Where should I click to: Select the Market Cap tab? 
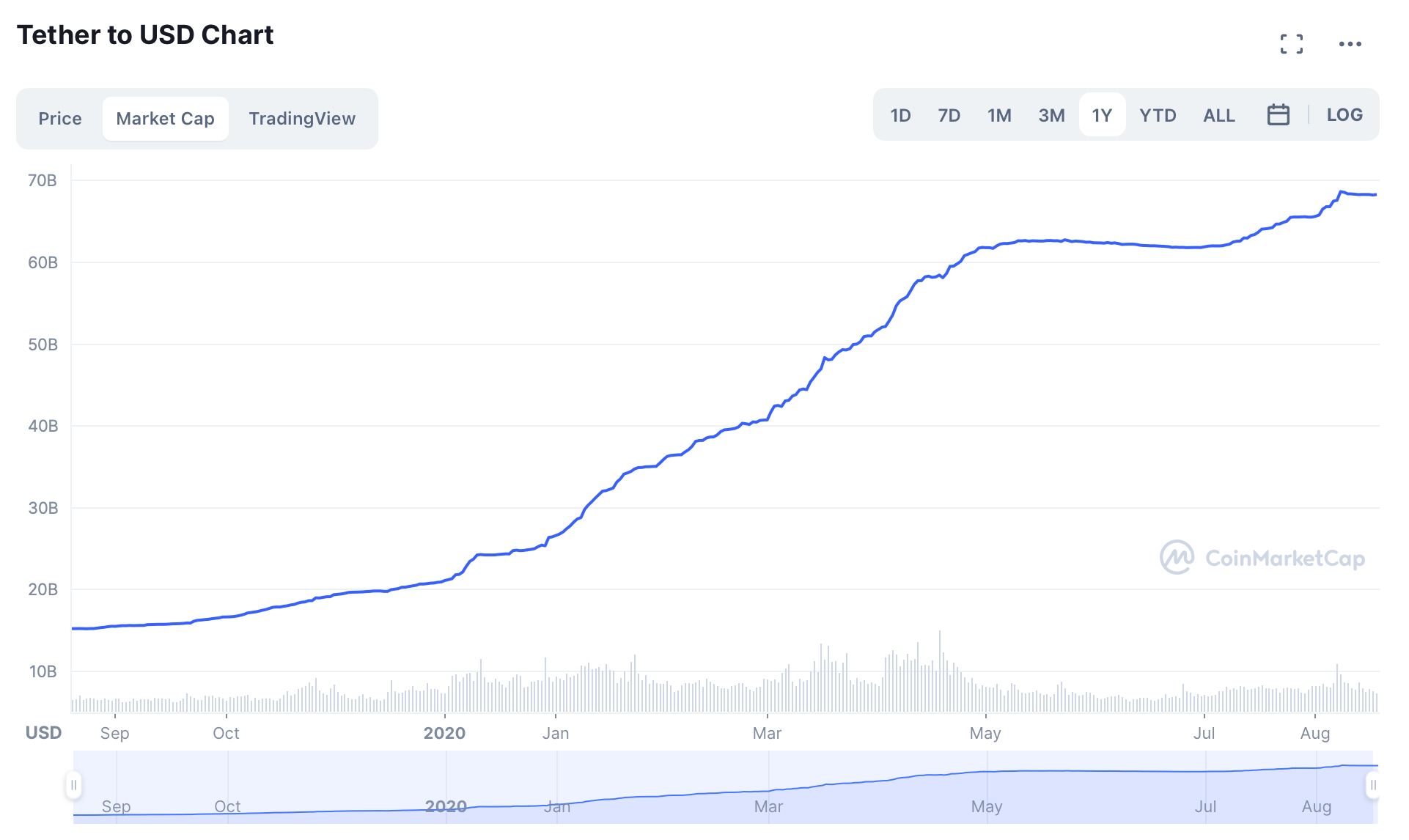[166, 119]
